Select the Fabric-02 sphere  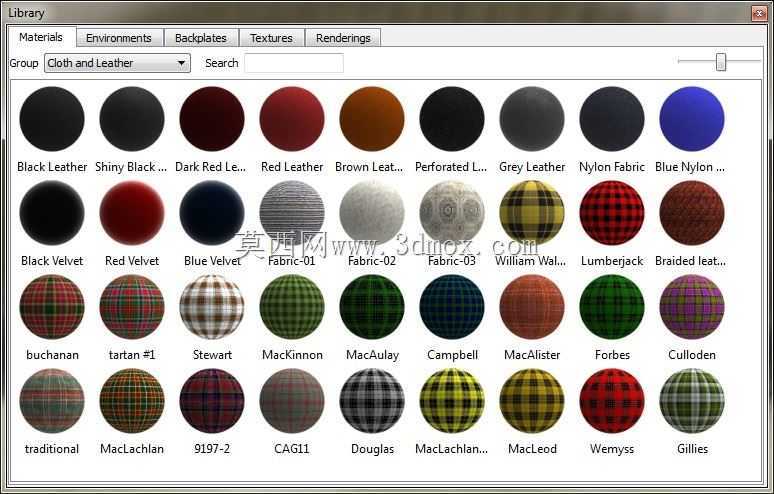[372, 213]
